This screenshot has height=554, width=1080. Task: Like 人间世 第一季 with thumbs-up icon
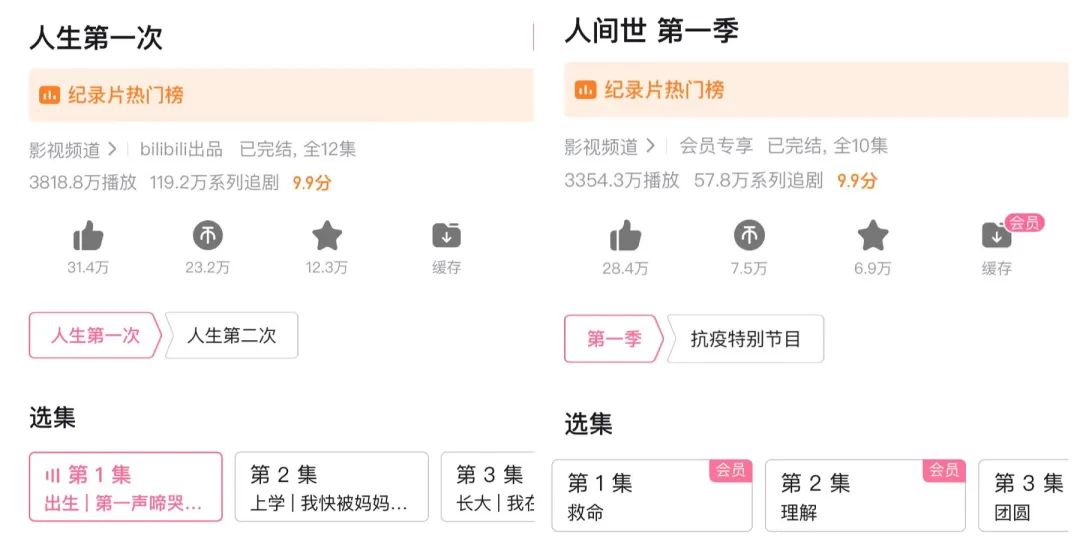click(626, 237)
